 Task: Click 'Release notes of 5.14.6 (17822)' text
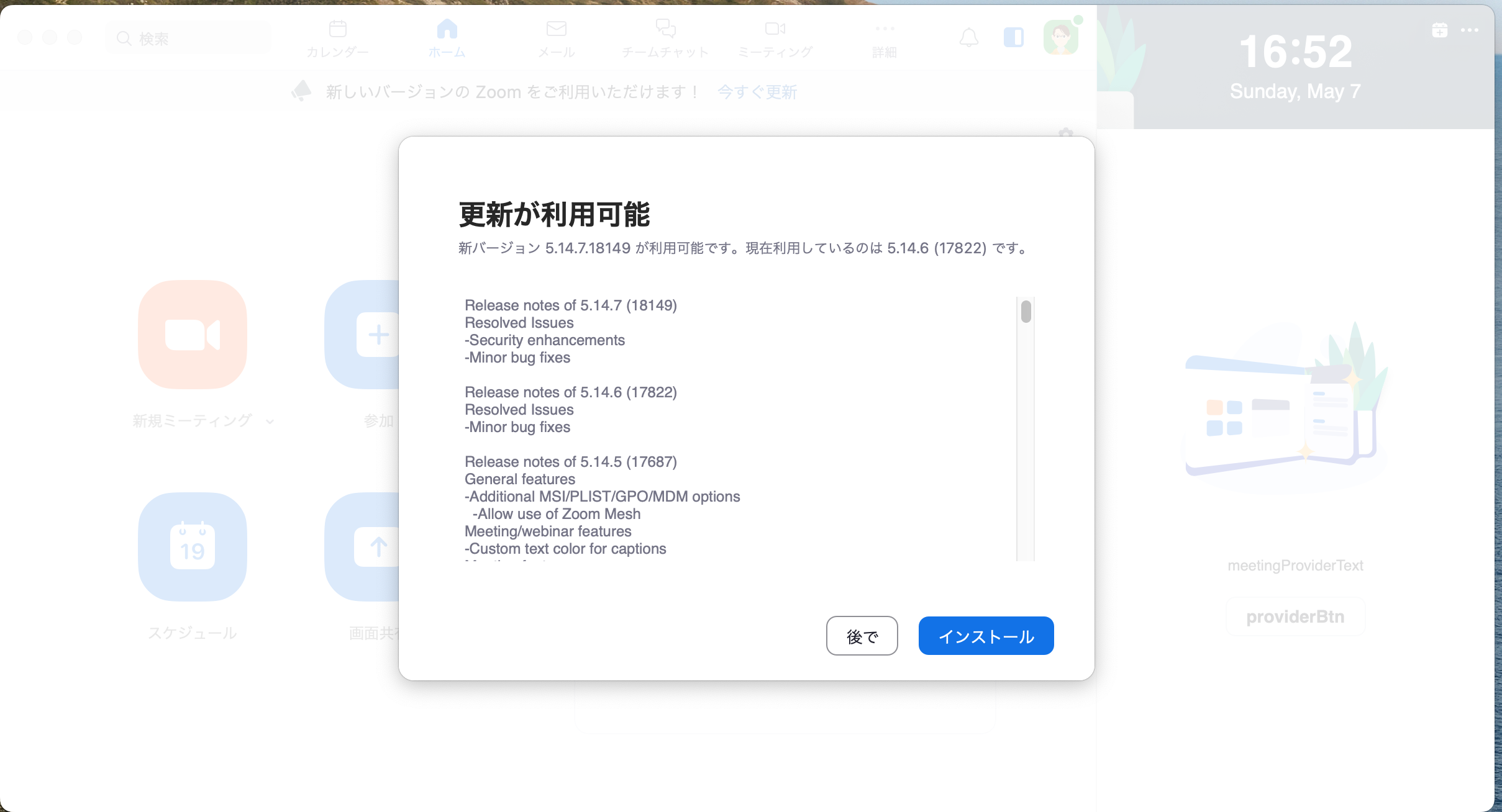point(570,392)
